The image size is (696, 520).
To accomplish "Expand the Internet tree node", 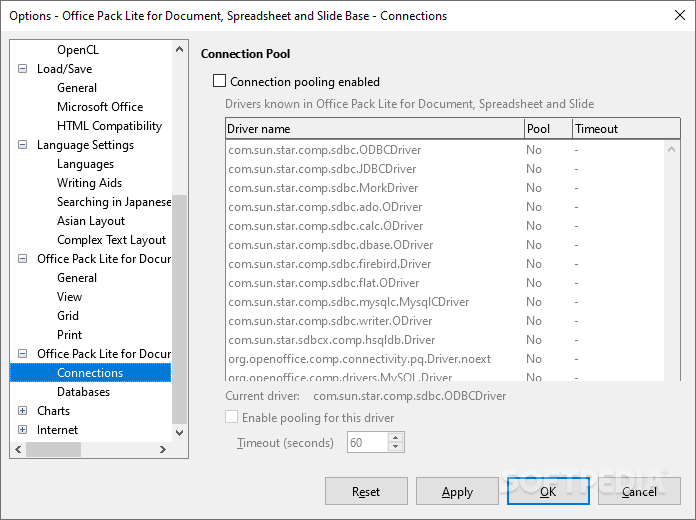I will 22,430.
